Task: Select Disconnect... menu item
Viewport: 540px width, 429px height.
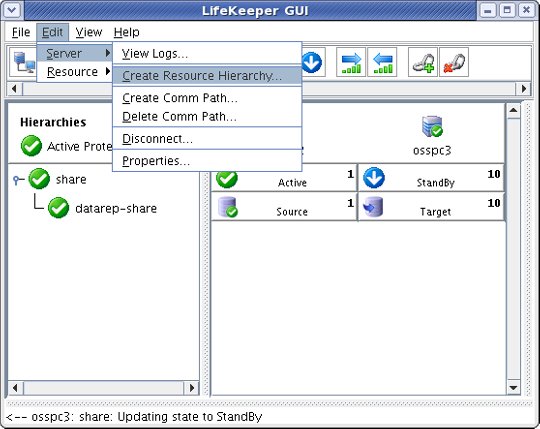Action: pos(207,138)
